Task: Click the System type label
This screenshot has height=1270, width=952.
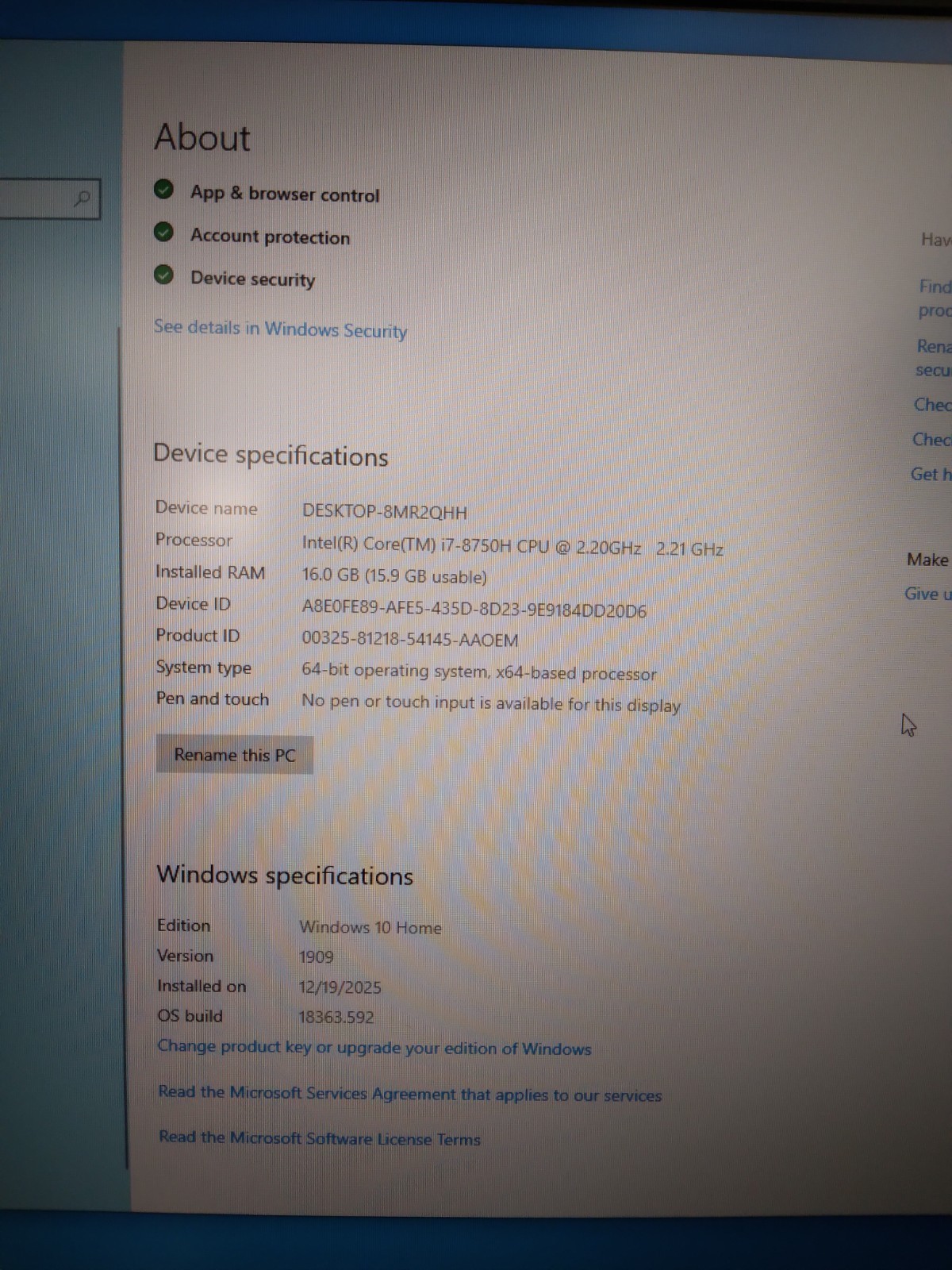Action: [x=204, y=668]
